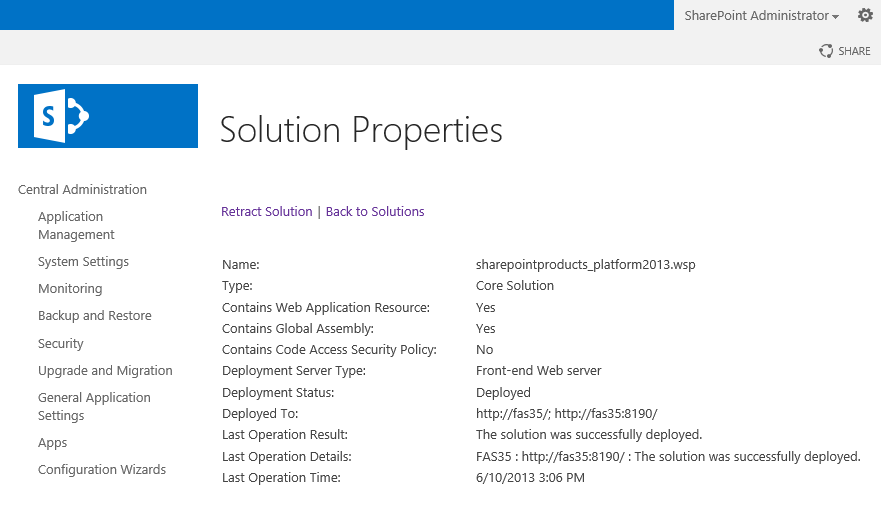
Task: Click the Deployed To label
Action: (x=260, y=414)
